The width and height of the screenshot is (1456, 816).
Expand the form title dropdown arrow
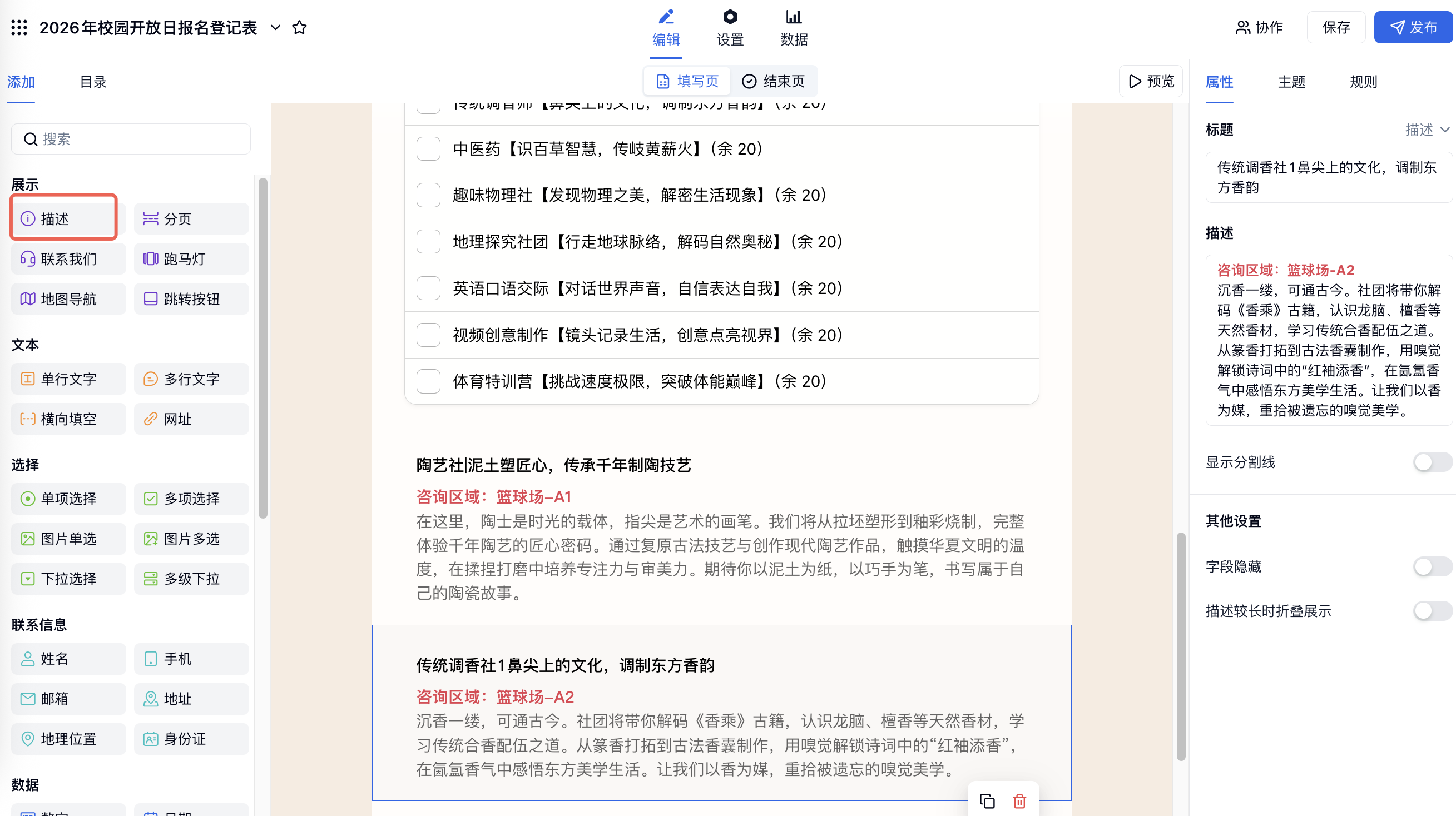pos(275,27)
